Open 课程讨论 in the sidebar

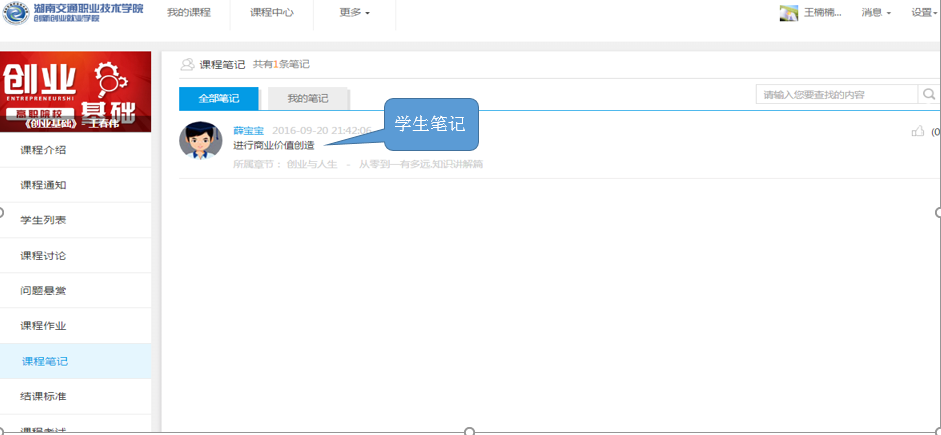pyautogui.click(x=43, y=255)
